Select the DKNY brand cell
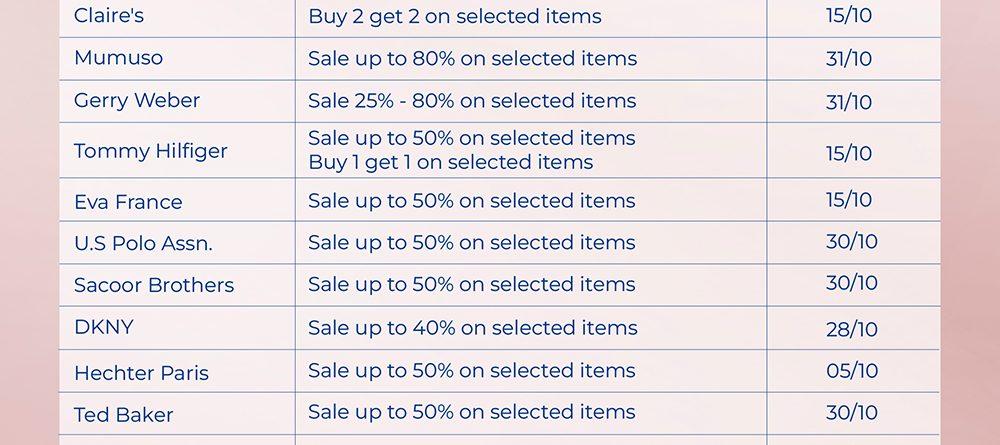The image size is (1000, 445). [104, 327]
